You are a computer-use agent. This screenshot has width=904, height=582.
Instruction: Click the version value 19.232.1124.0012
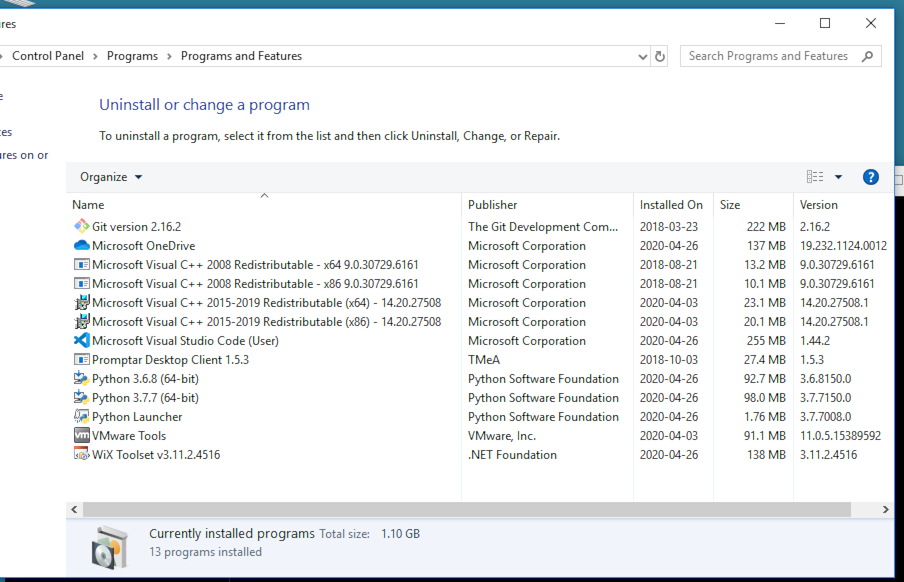click(x=843, y=246)
